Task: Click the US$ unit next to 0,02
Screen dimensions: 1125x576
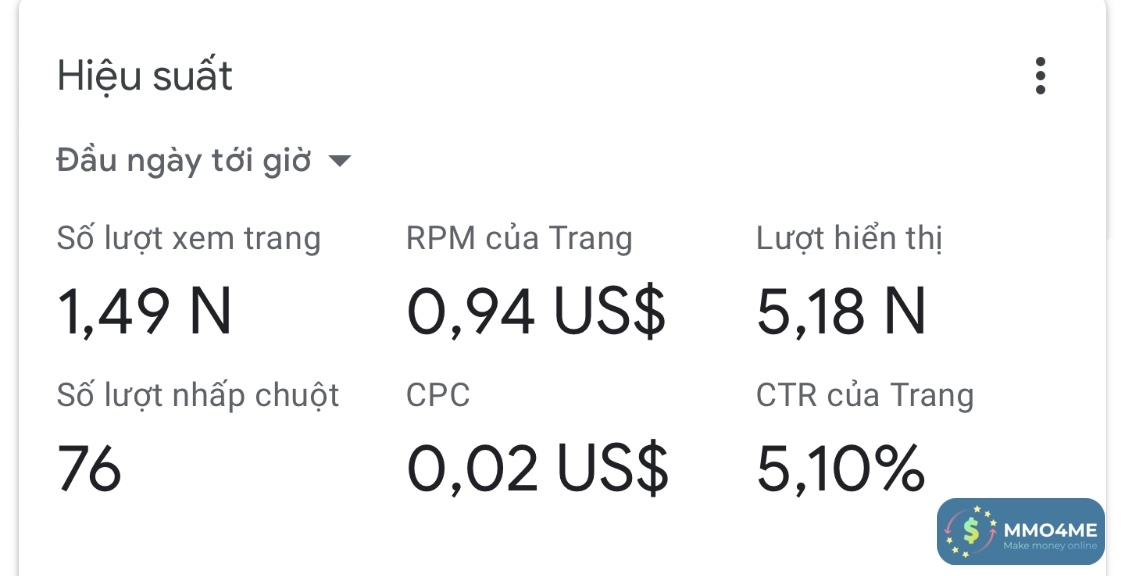Action: (612, 468)
